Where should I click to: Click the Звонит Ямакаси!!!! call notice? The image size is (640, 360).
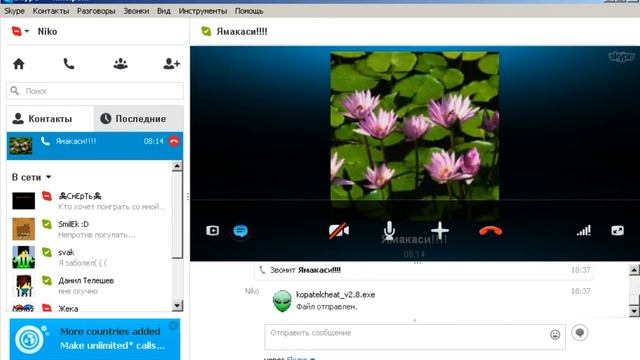(x=424, y=270)
